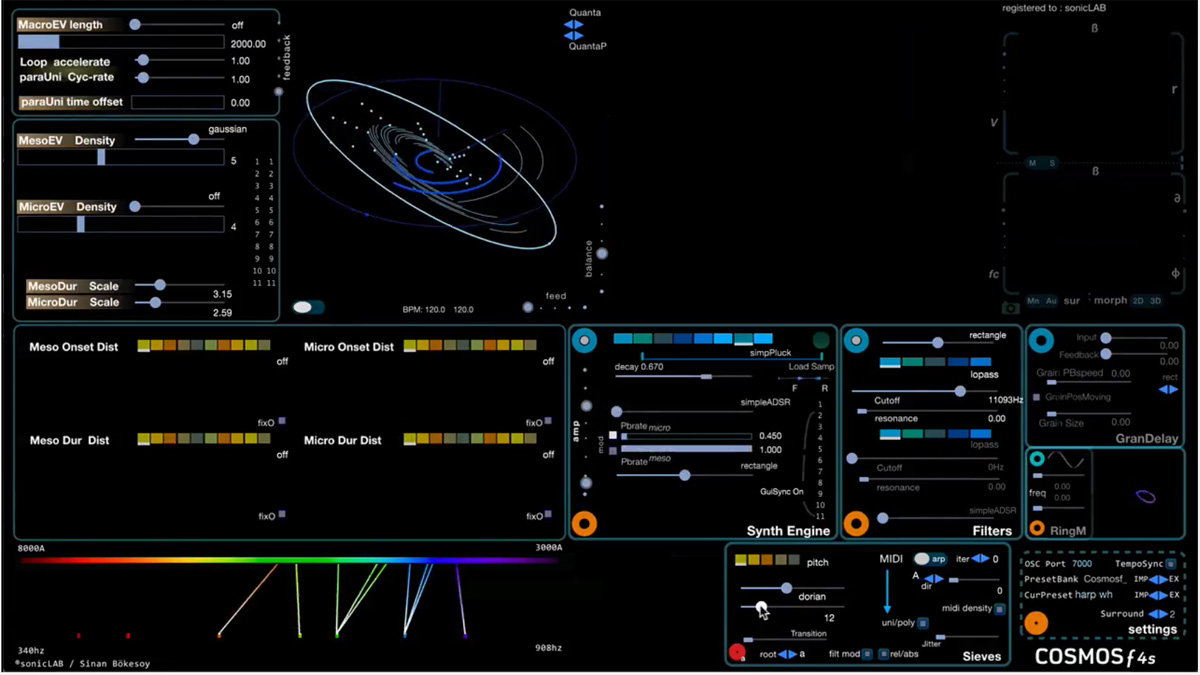This screenshot has width=1200, height=675.
Task: Click the orange RingM ring icon
Action: click(x=1038, y=528)
